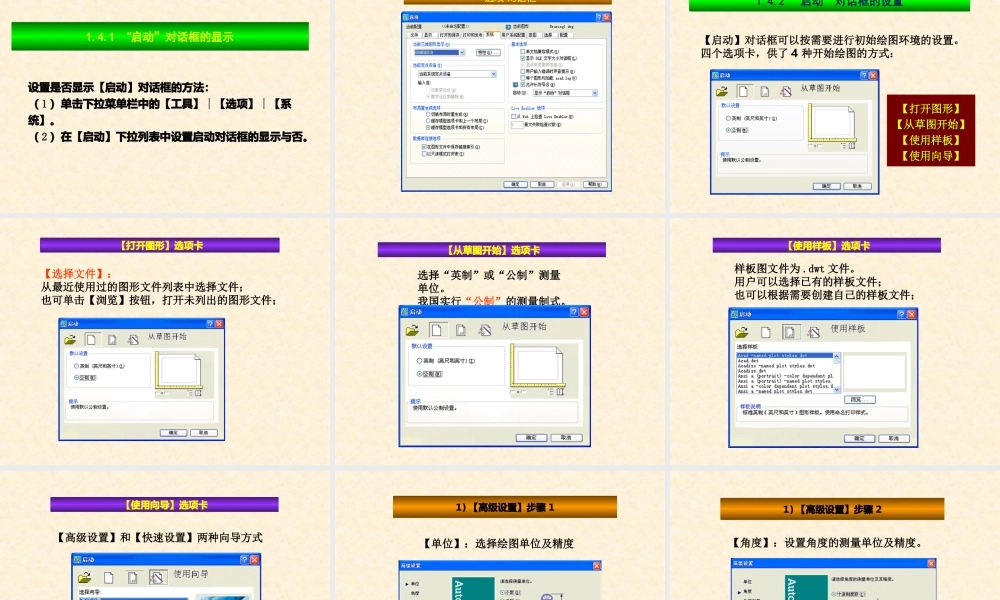Select 1.4.1 “启动”对话框的显示 slide thumbnail
1000x600 pixels.
165,105
